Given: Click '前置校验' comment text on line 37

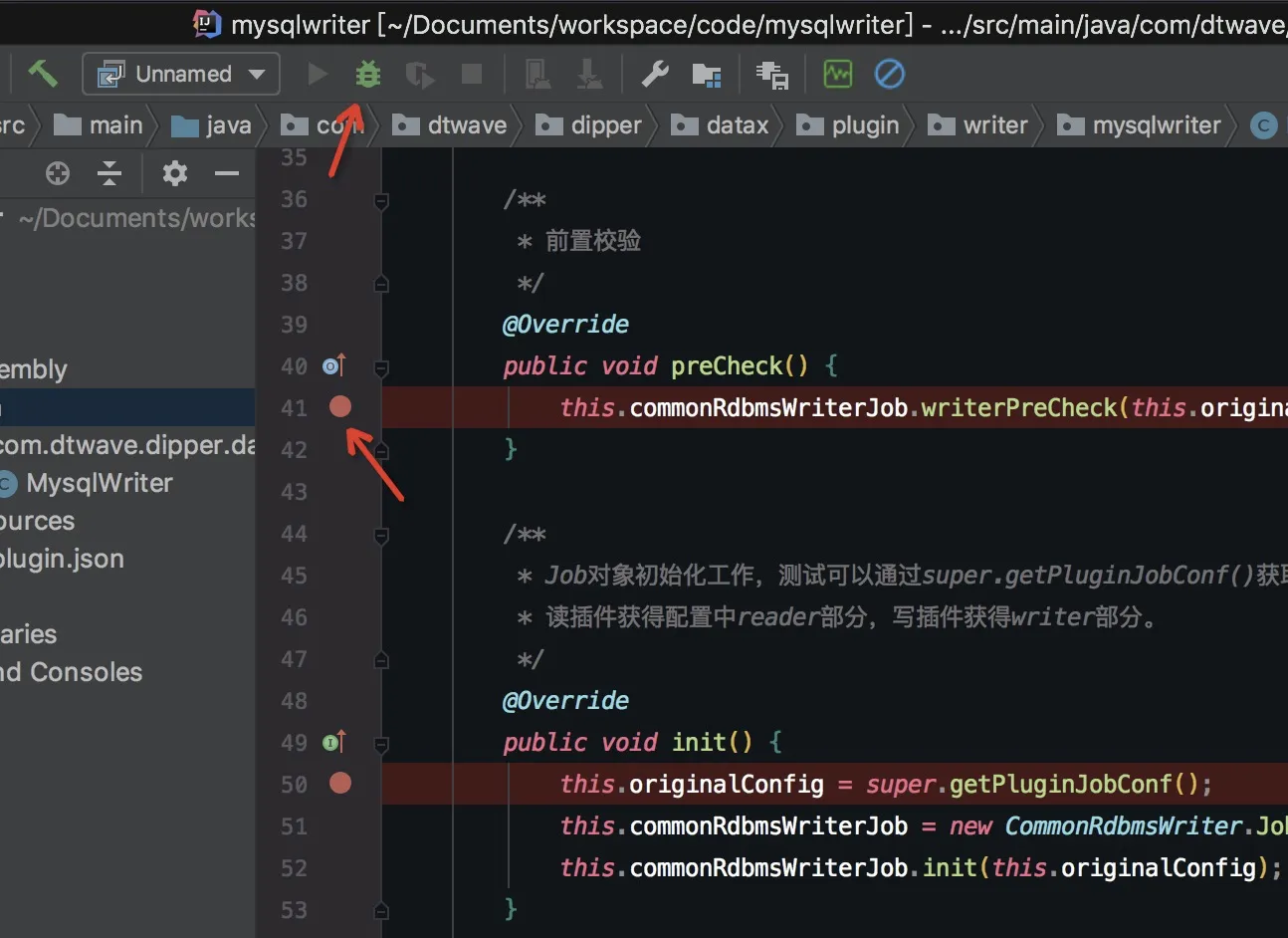Looking at the screenshot, I should pos(593,241).
